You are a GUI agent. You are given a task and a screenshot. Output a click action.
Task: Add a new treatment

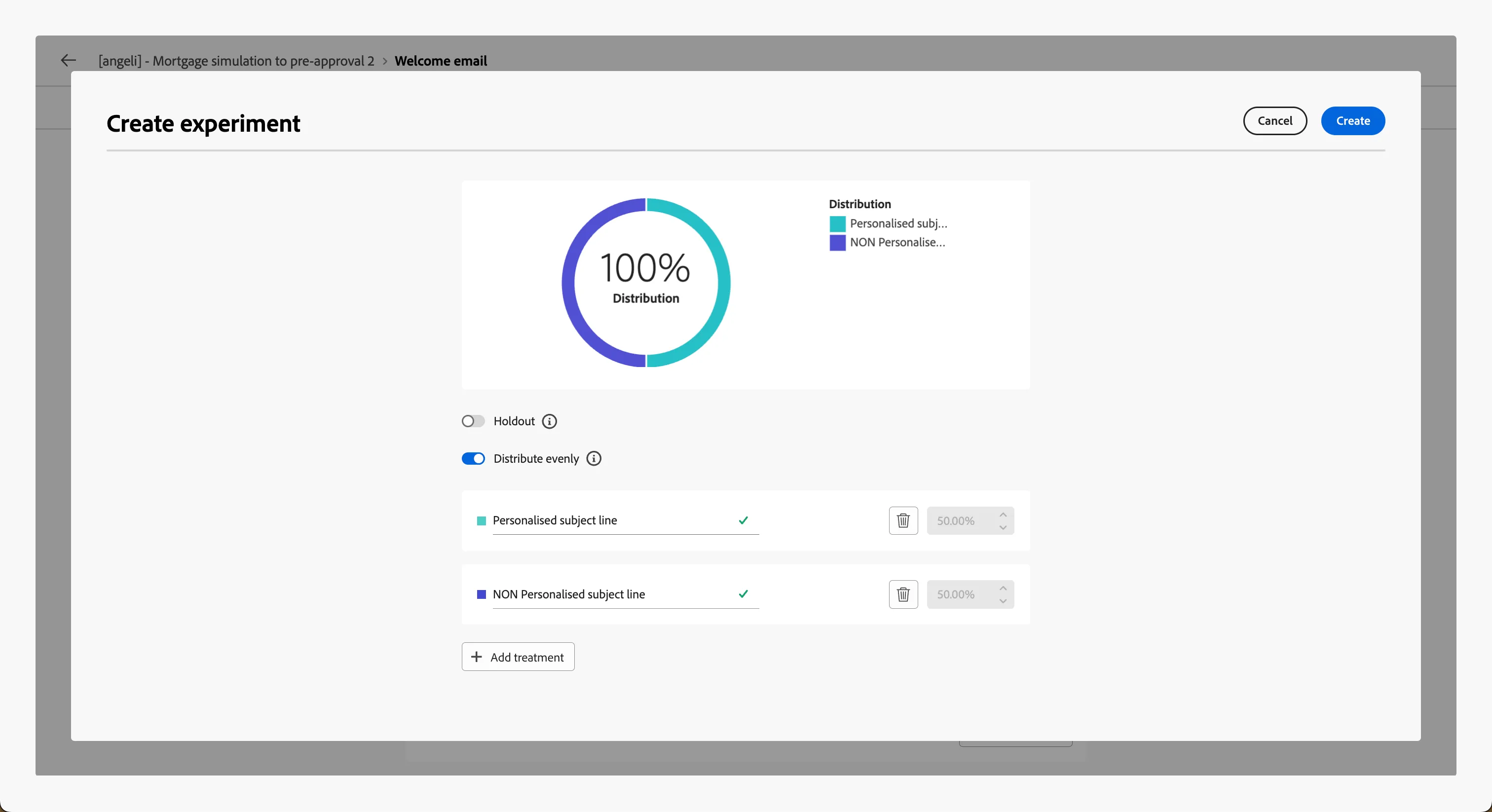518,657
